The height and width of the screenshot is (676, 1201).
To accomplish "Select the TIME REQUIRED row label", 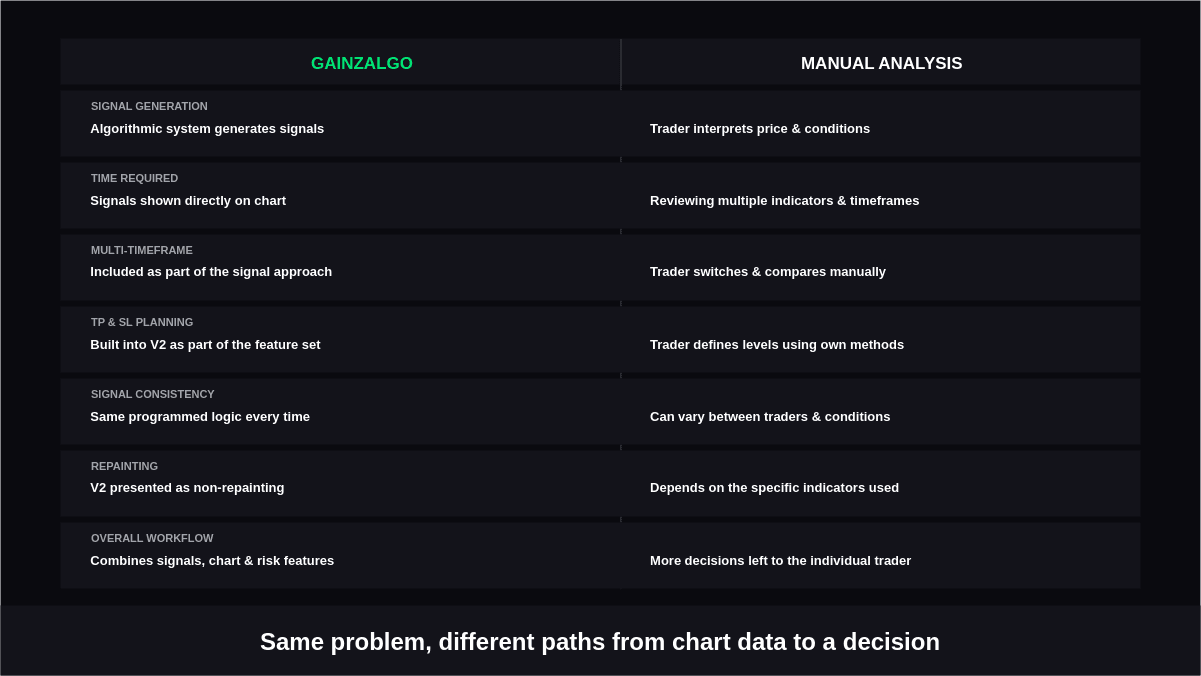I will pyautogui.click(x=134, y=178).
